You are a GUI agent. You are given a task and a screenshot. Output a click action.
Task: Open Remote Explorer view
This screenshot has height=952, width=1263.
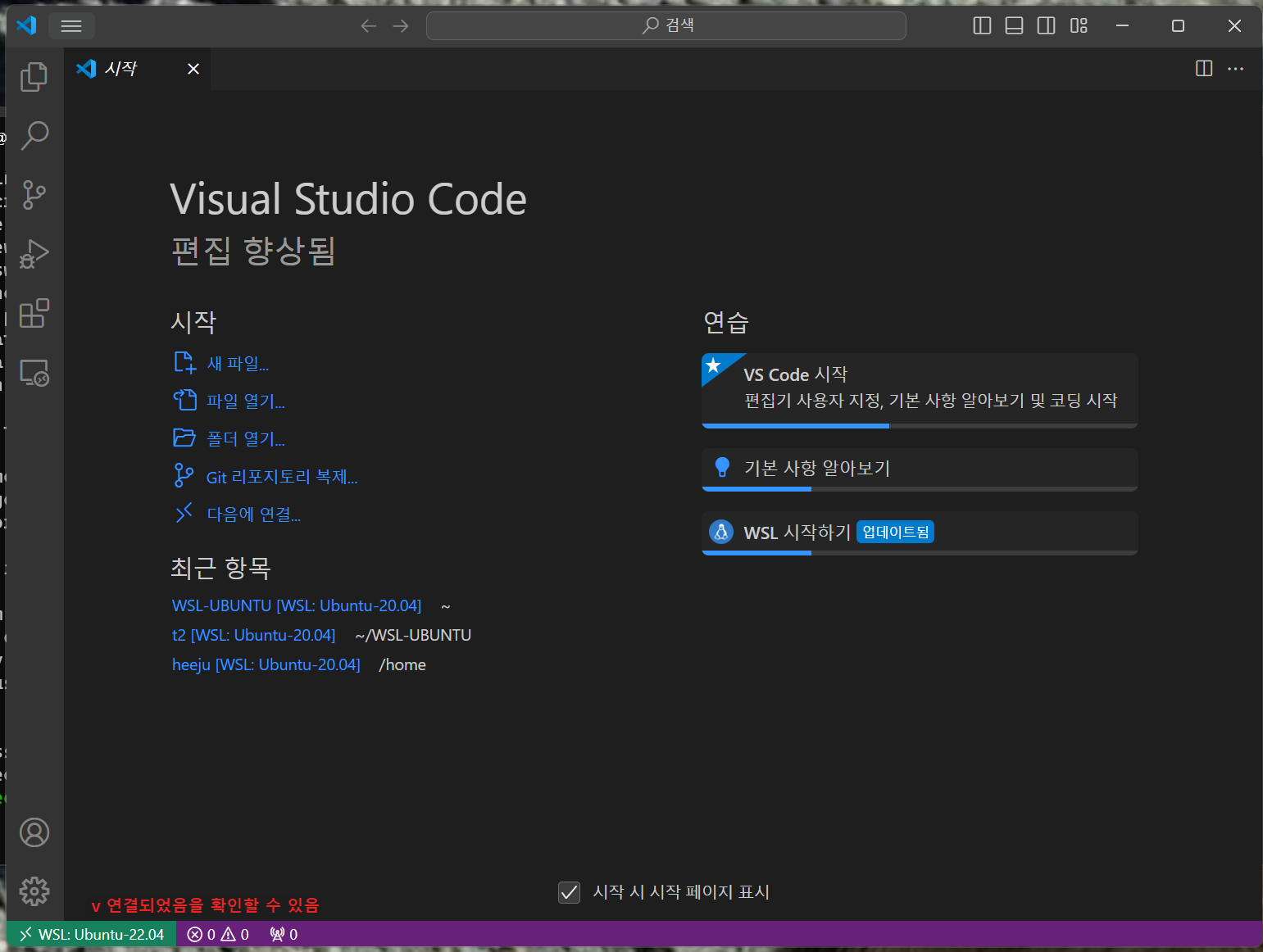(34, 373)
